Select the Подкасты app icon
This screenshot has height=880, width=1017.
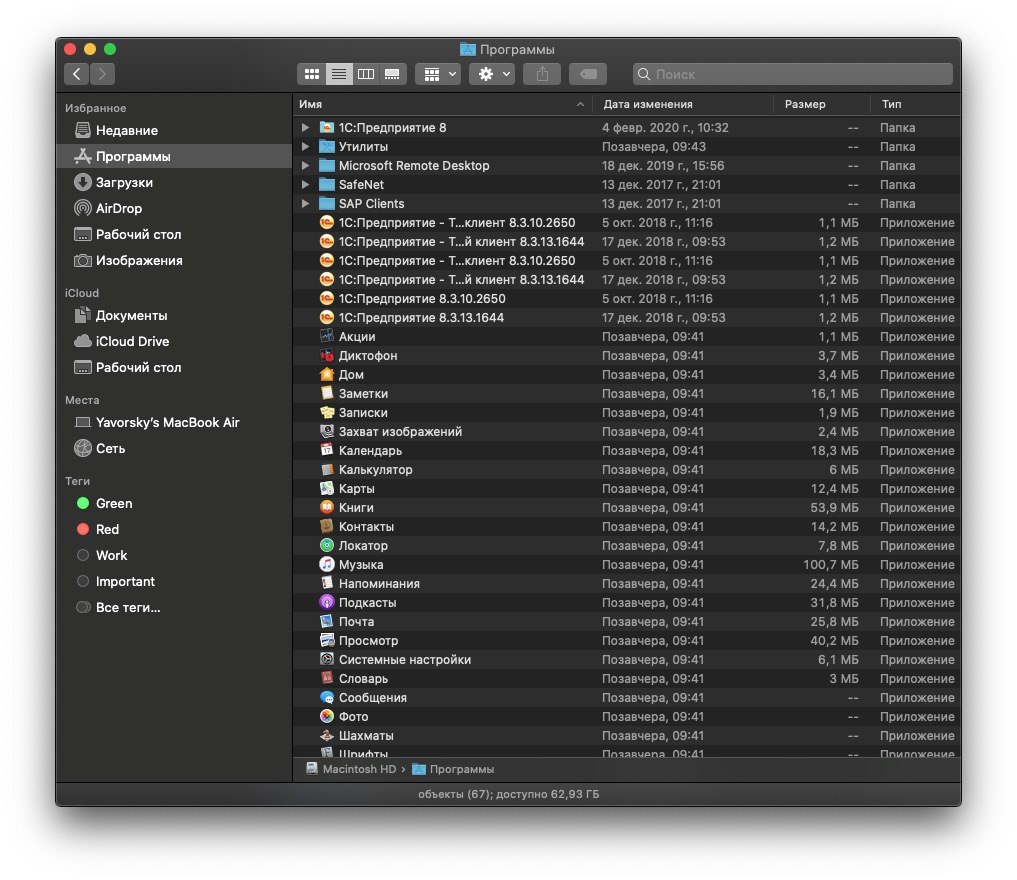click(x=327, y=602)
